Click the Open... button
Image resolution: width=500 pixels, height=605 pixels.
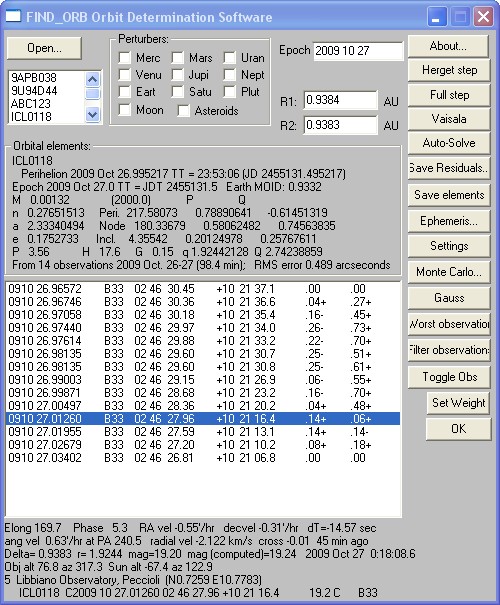tap(44, 48)
